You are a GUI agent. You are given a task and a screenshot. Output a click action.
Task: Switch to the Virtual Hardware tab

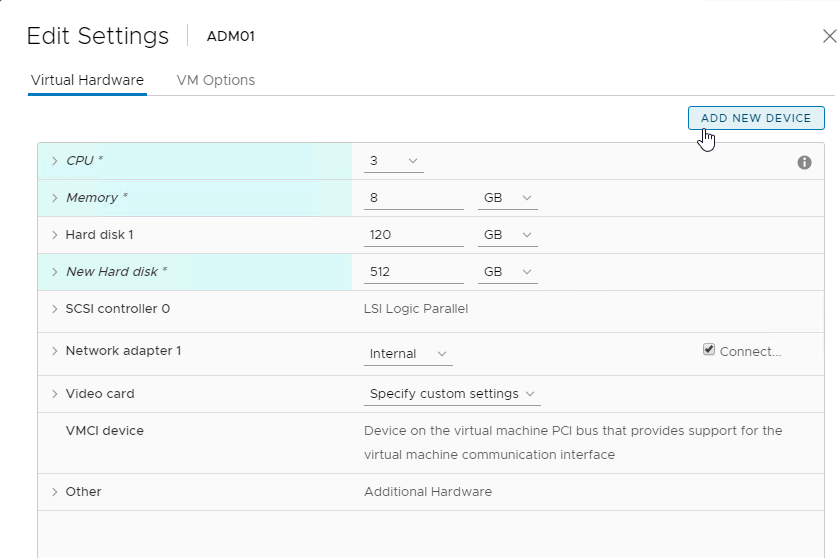pyautogui.click(x=87, y=80)
